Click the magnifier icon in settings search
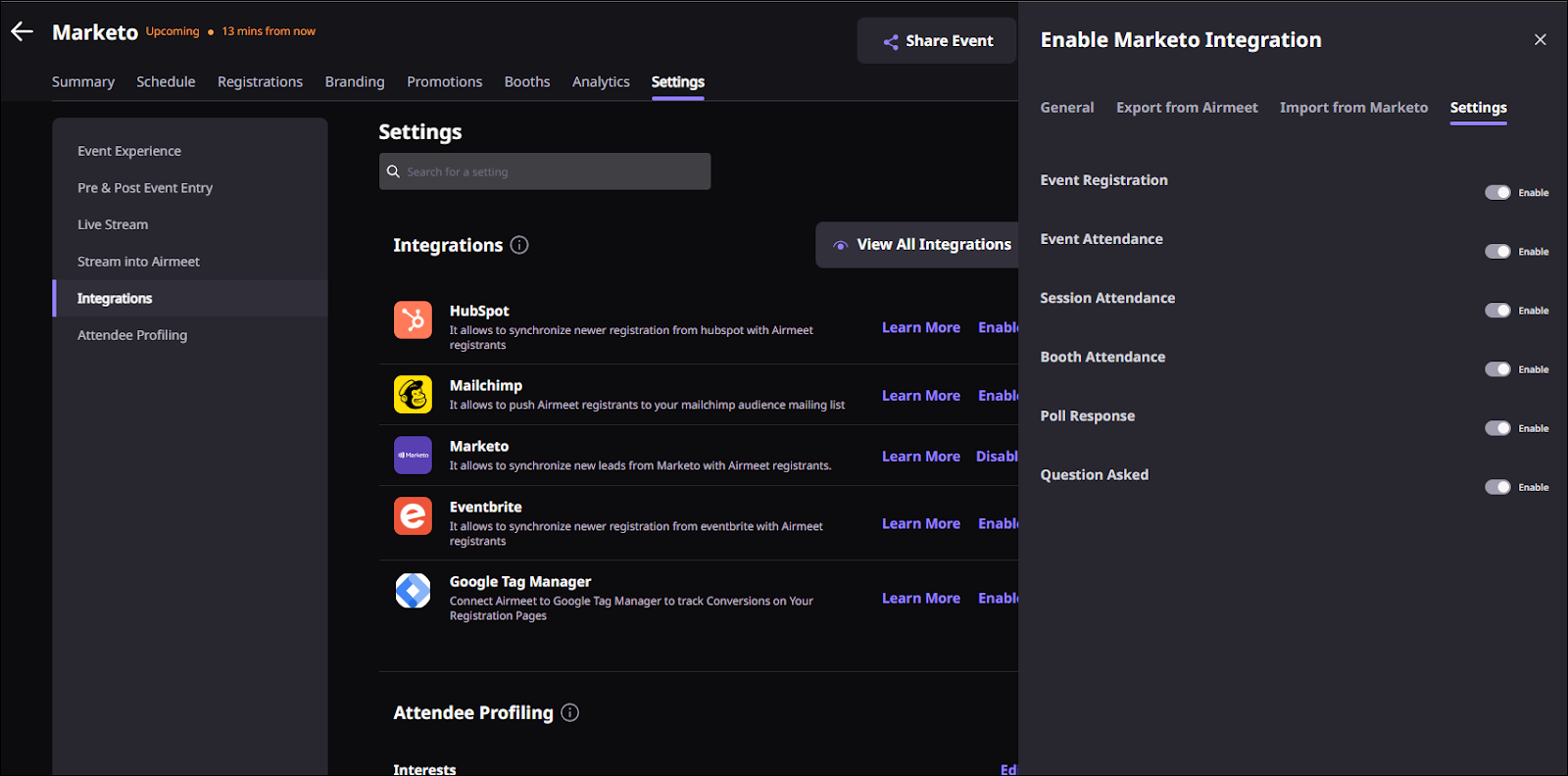The image size is (1568, 776). 393,171
